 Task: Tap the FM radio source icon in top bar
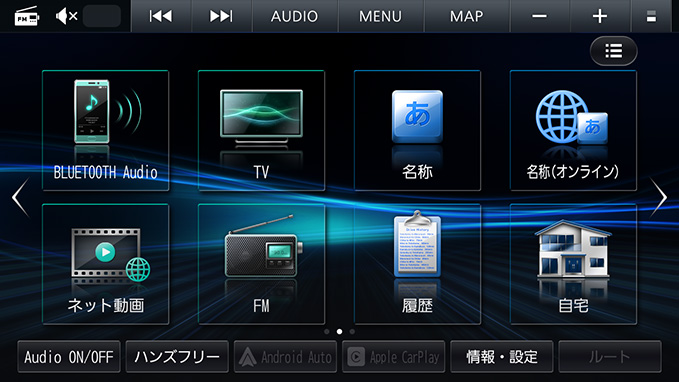(x=26, y=16)
